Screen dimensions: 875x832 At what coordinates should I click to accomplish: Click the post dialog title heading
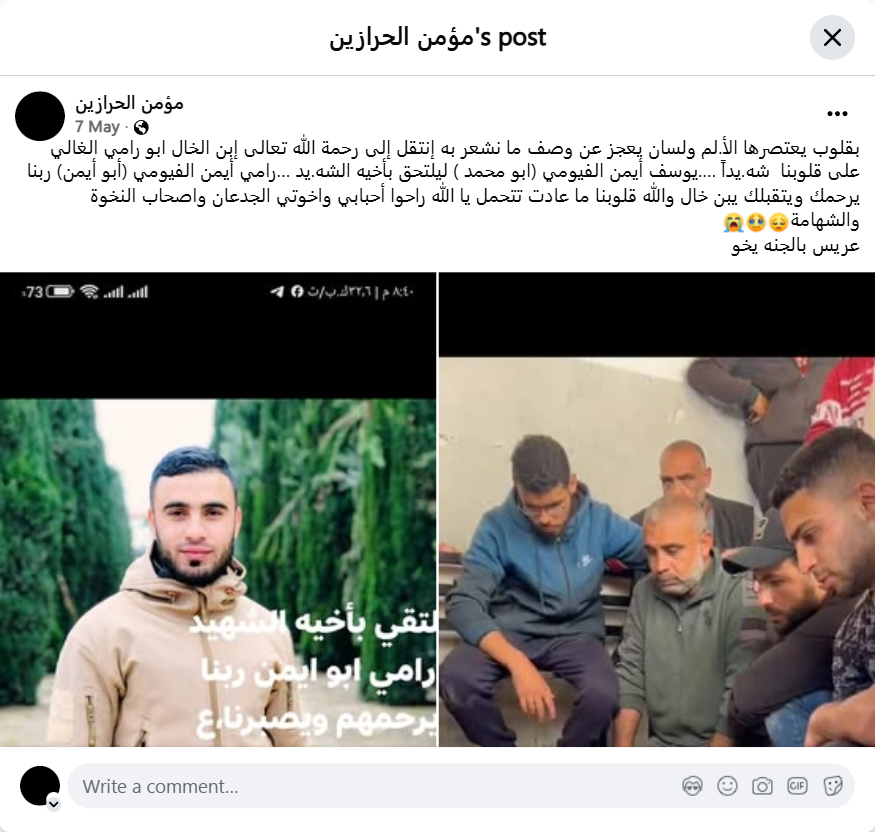[x=438, y=38]
